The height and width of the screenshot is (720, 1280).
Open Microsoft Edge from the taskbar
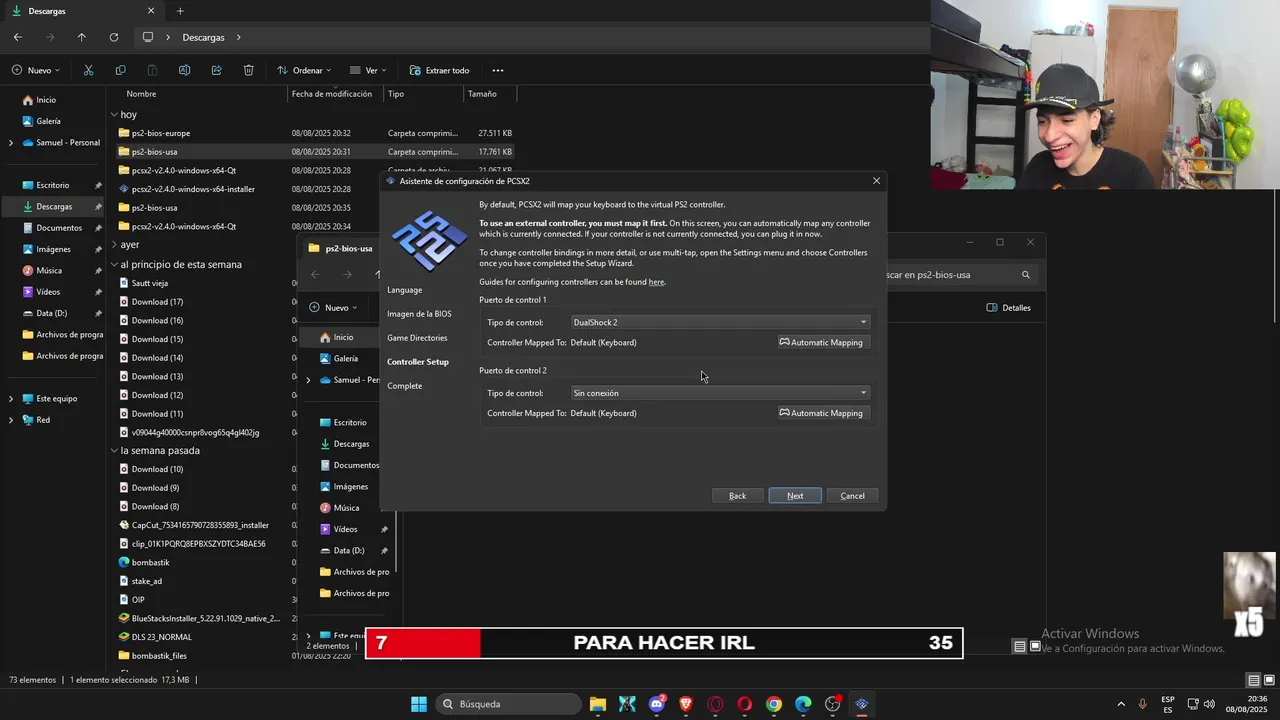point(803,704)
